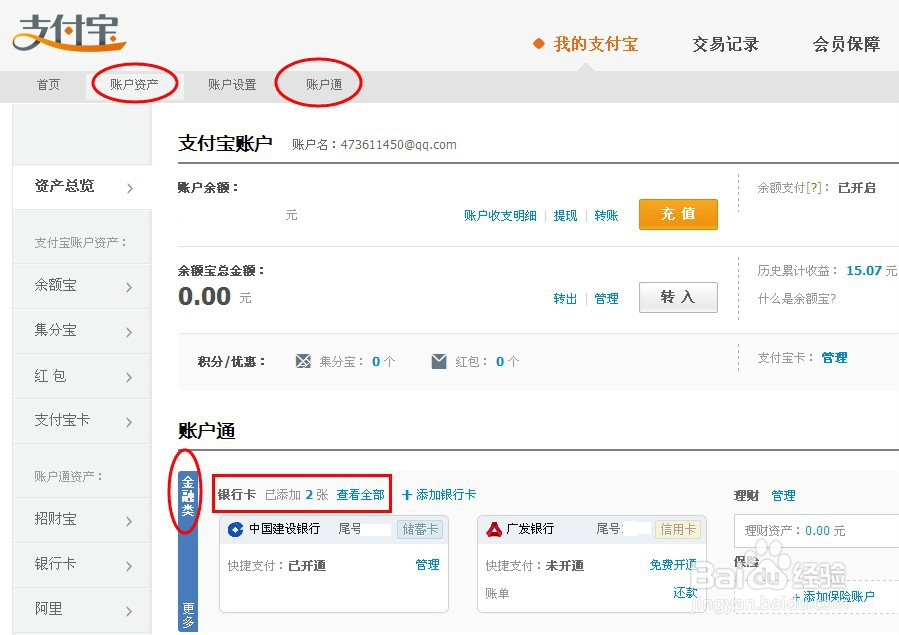Click the 信用卡 tag
Viewport: 899px width, 635px height.
point(678,529)
